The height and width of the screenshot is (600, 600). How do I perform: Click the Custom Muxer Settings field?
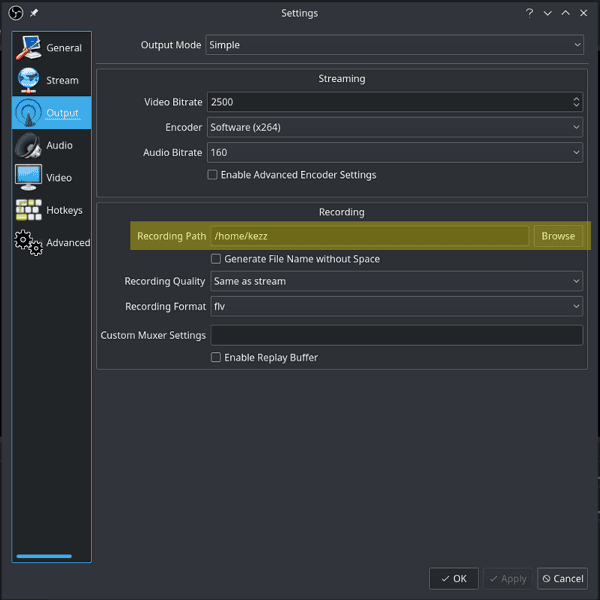click(396, 336)
